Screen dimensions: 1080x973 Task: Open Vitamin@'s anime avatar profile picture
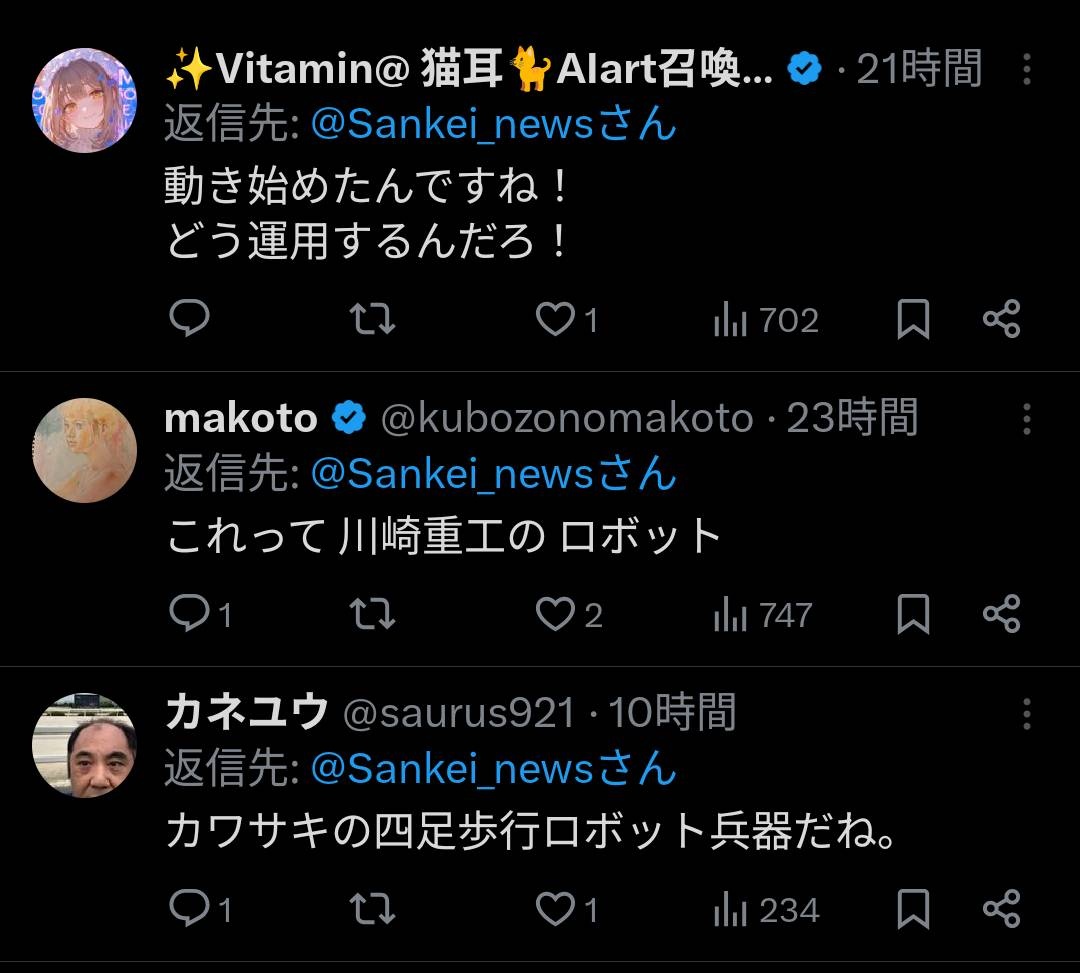click(85, 100)
